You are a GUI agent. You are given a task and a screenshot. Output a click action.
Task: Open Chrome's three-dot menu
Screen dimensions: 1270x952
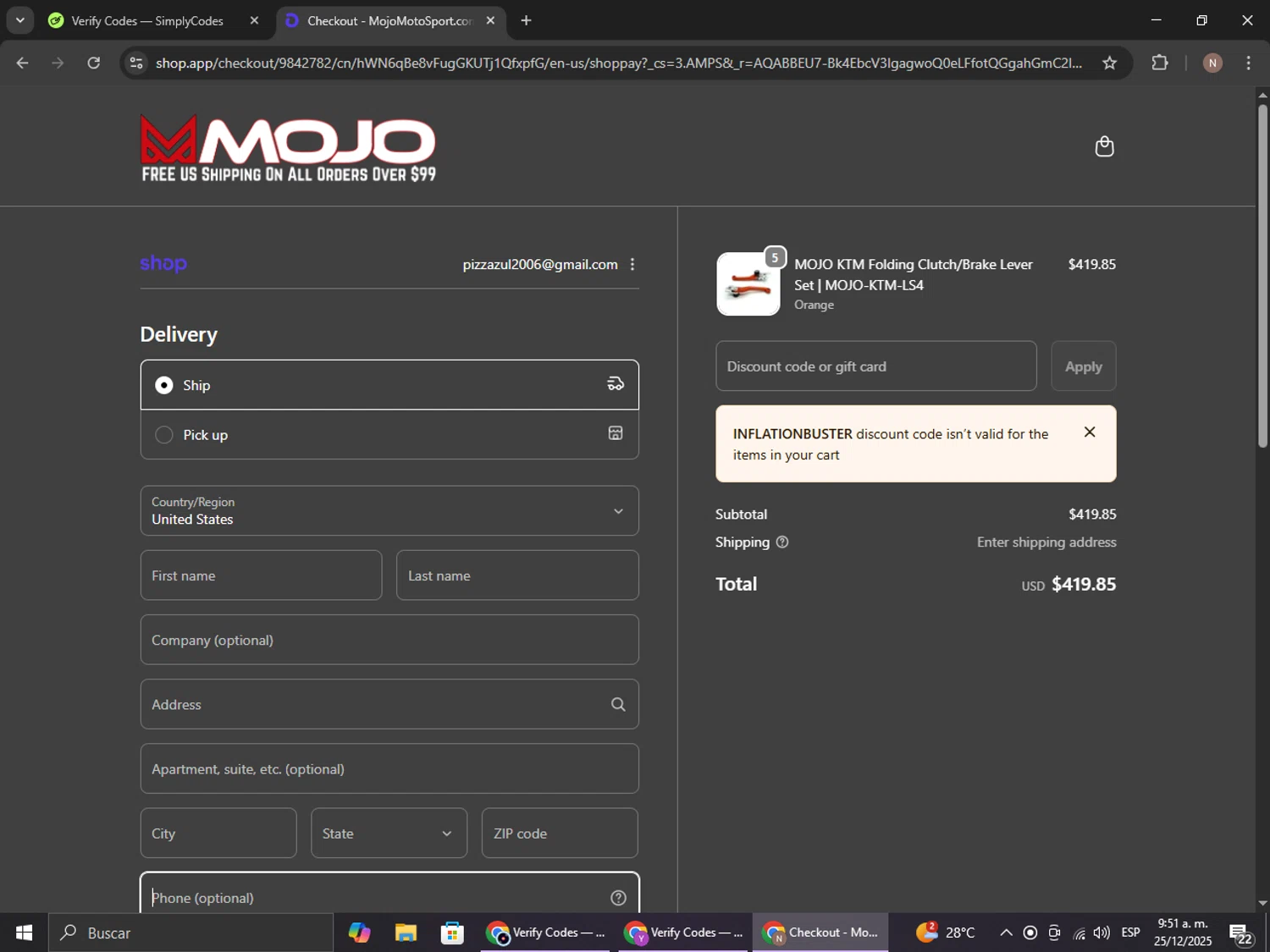tap(1248, 63)
